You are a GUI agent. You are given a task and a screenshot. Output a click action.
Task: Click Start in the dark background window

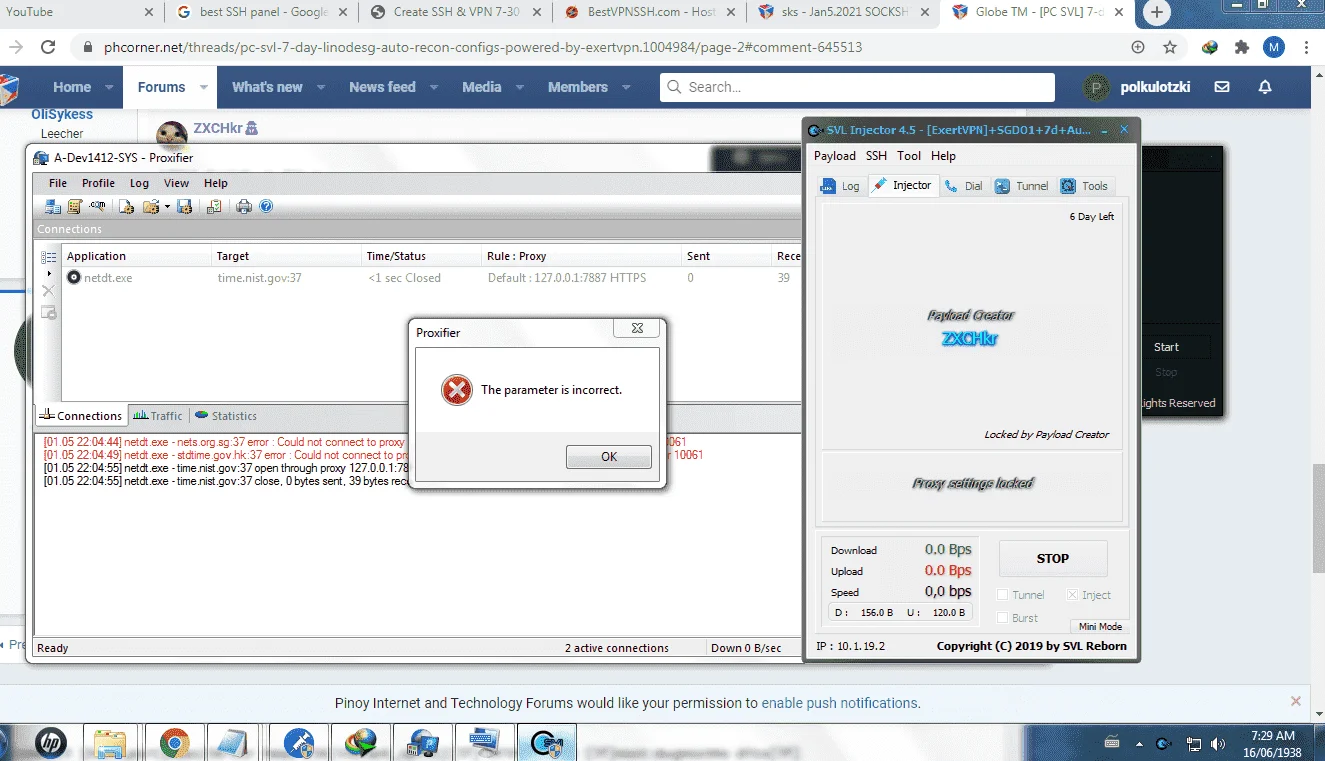(x=1166, y=347)
